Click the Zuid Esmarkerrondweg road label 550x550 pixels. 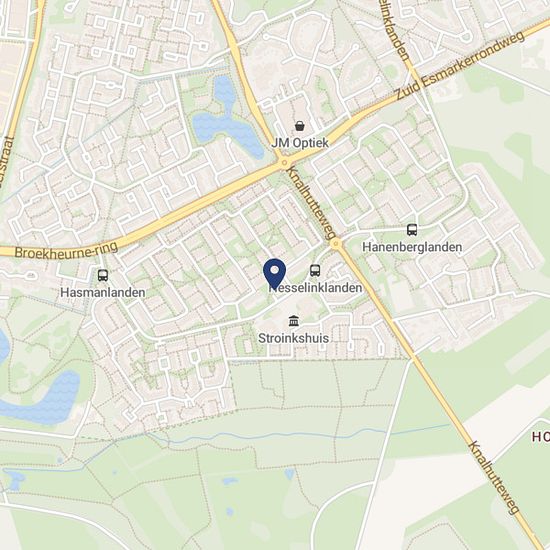tap(460, 66)
